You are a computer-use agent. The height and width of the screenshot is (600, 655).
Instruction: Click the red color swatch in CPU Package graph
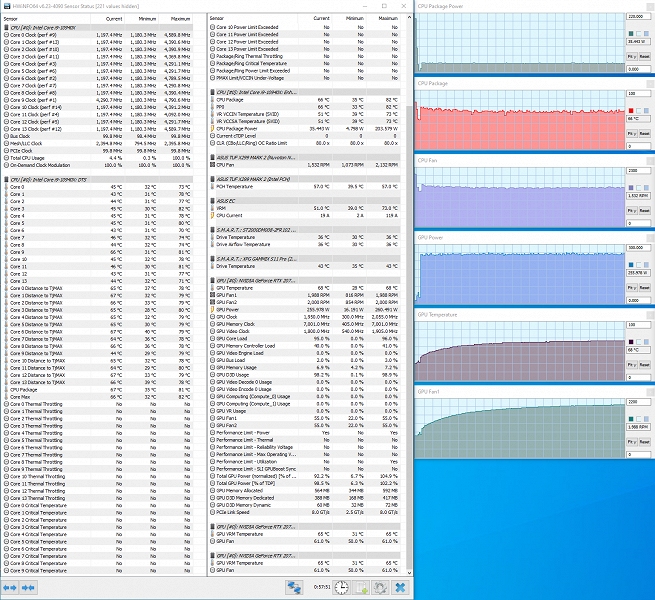tap(631, 111)
